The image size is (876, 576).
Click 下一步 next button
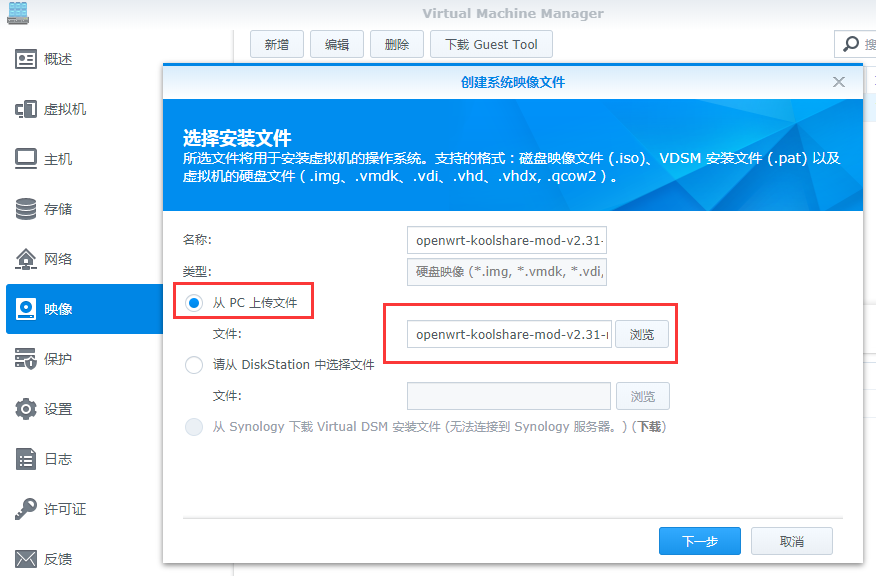(699, 541)
